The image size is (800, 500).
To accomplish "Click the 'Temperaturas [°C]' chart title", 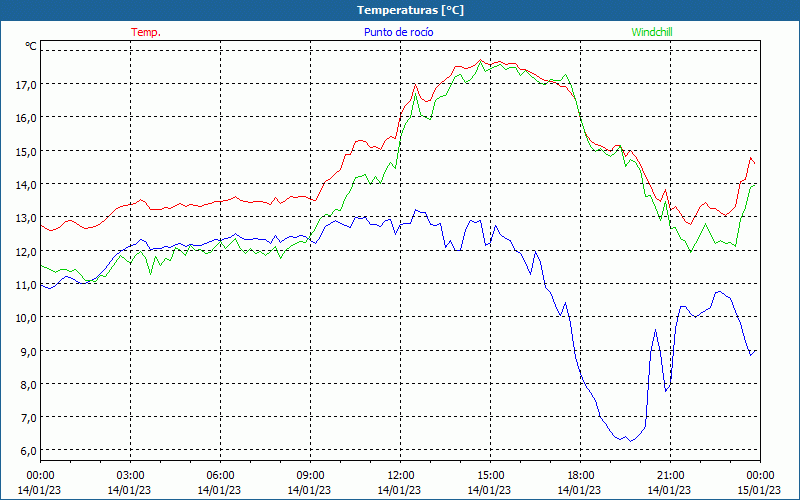I will pos(410,10).
